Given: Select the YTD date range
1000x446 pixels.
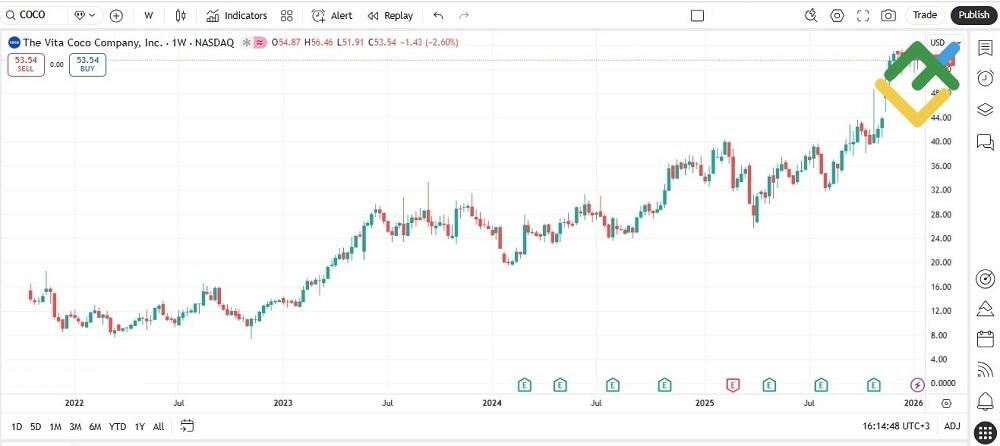Looking at the screenshot, I should point(117,426).
